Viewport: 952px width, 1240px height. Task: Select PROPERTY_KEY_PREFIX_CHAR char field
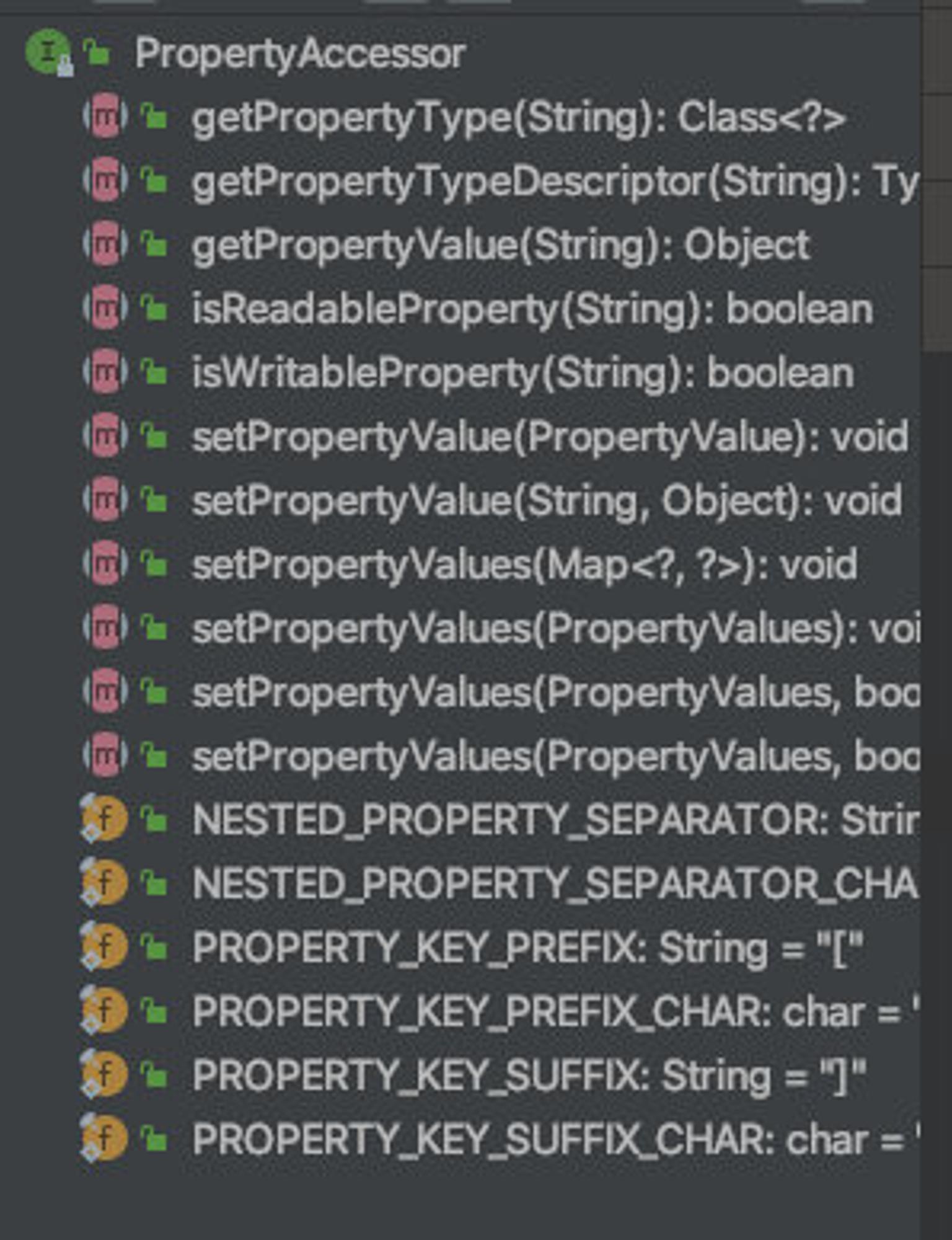[555, 1012]
